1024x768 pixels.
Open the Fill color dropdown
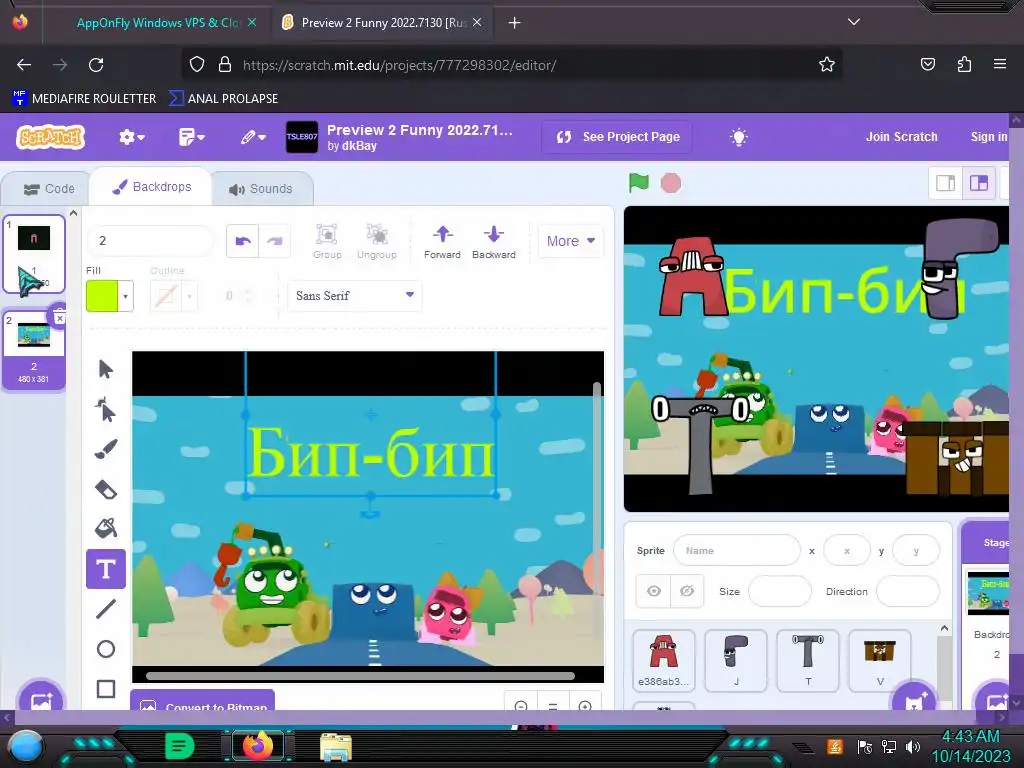(x=125, y=296)
